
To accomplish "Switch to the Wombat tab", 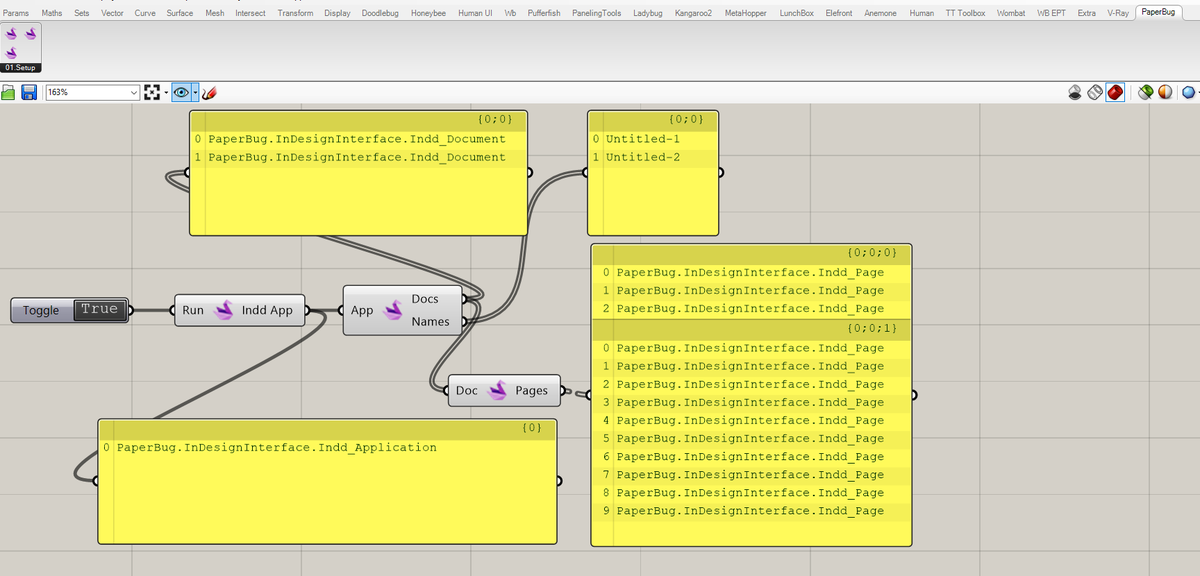I will [1010, 13].
